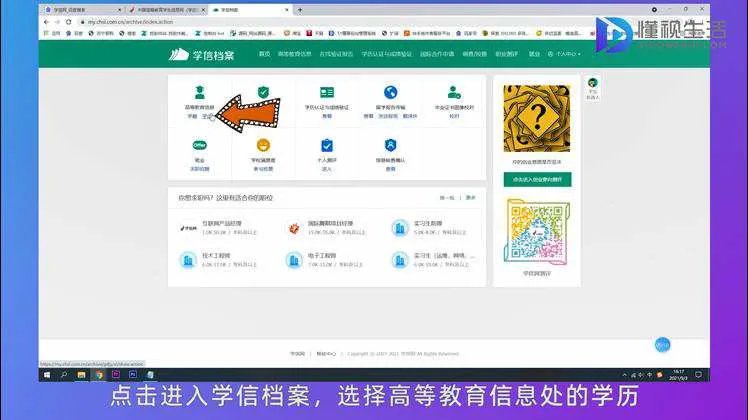Screen dimensions: 748x420
Task: Click the 学历 link under 高等教育信息
Action: pos(207,116)
